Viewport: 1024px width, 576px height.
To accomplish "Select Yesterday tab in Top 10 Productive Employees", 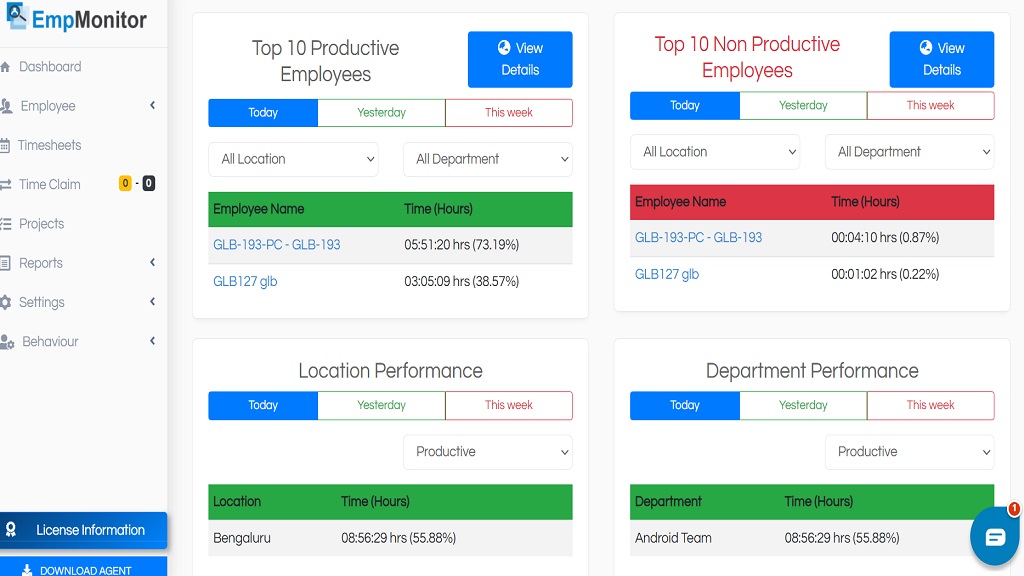I will [x=381, y=113].
